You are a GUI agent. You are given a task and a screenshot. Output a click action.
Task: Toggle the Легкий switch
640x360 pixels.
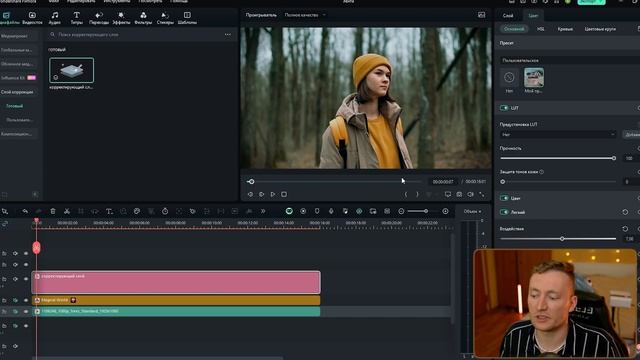[504, 212]
